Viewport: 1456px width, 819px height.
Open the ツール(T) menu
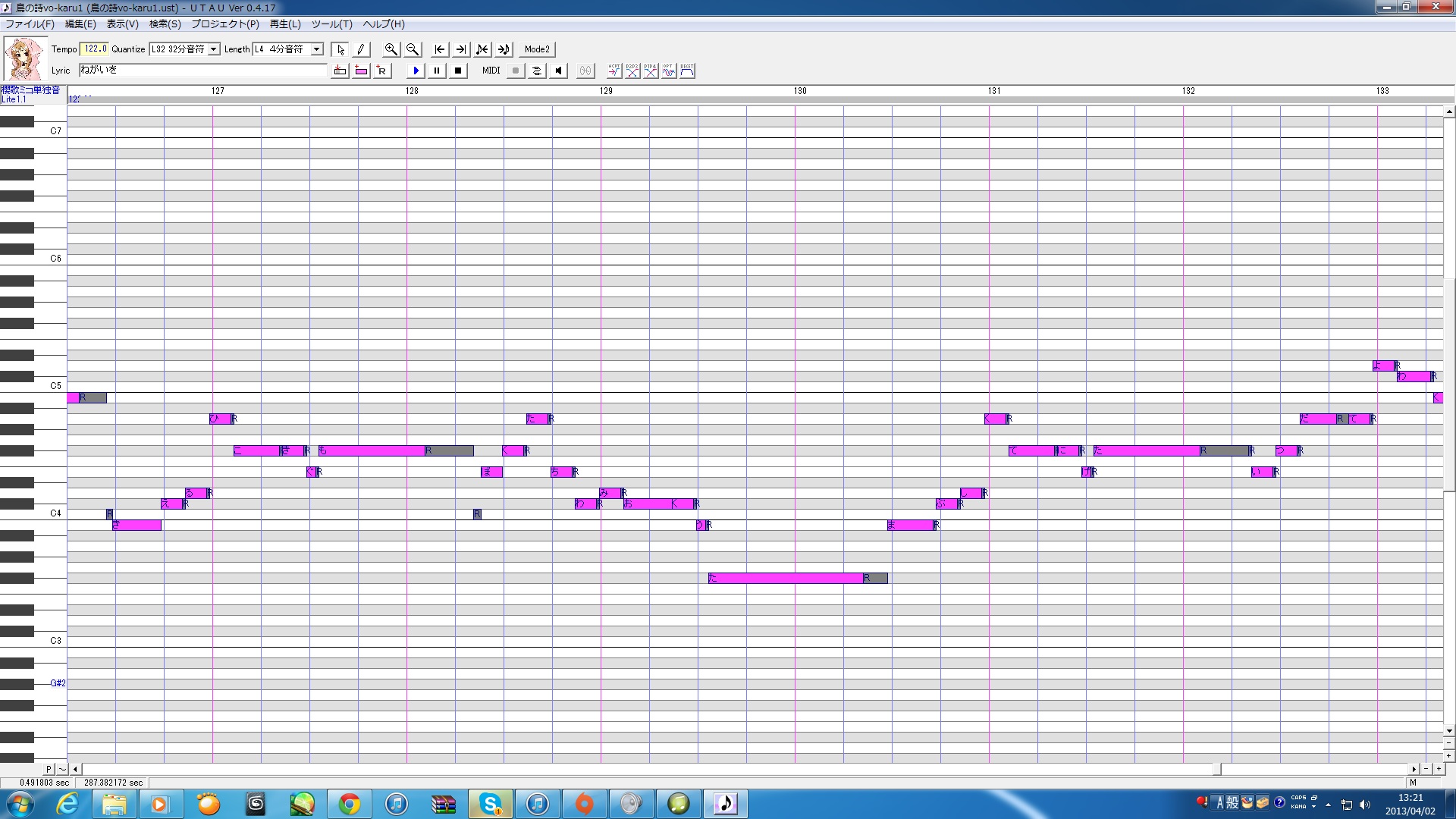[x=331, y=24]
